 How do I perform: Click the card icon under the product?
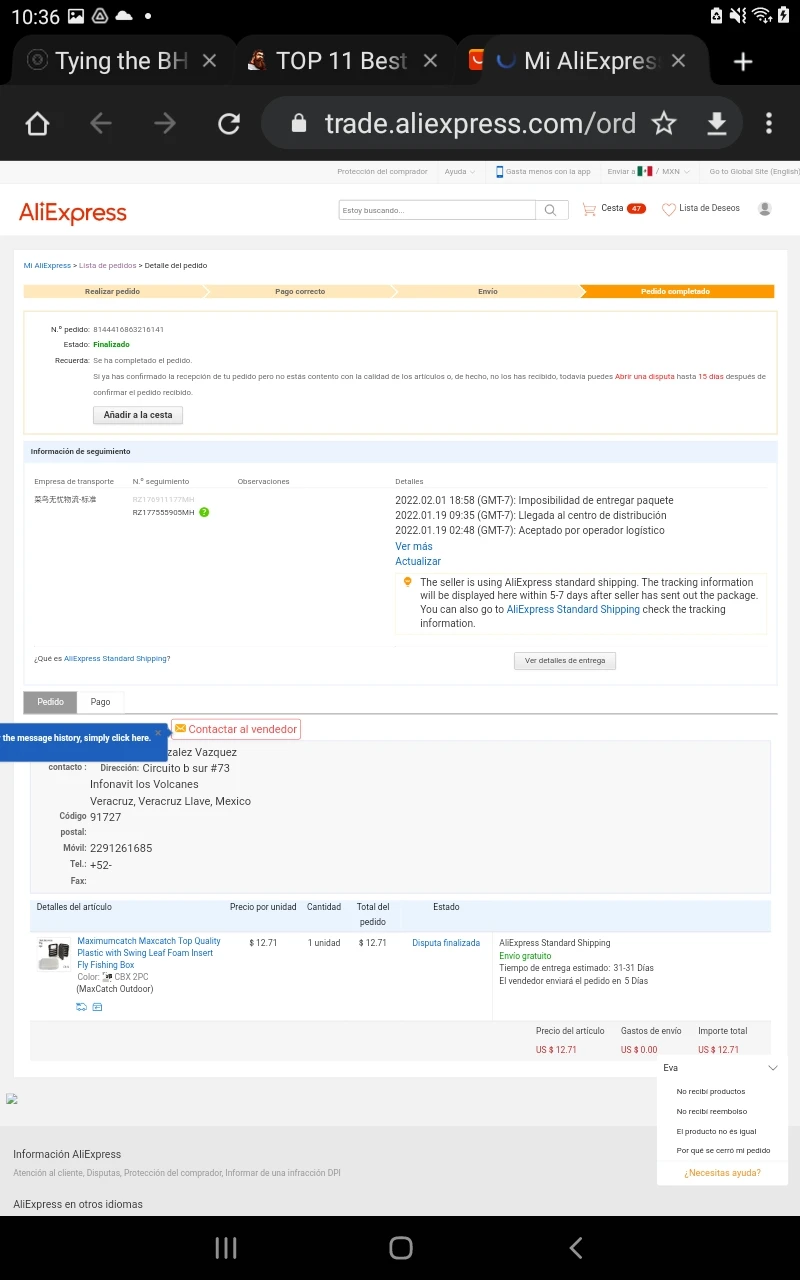click(97, 1007)
